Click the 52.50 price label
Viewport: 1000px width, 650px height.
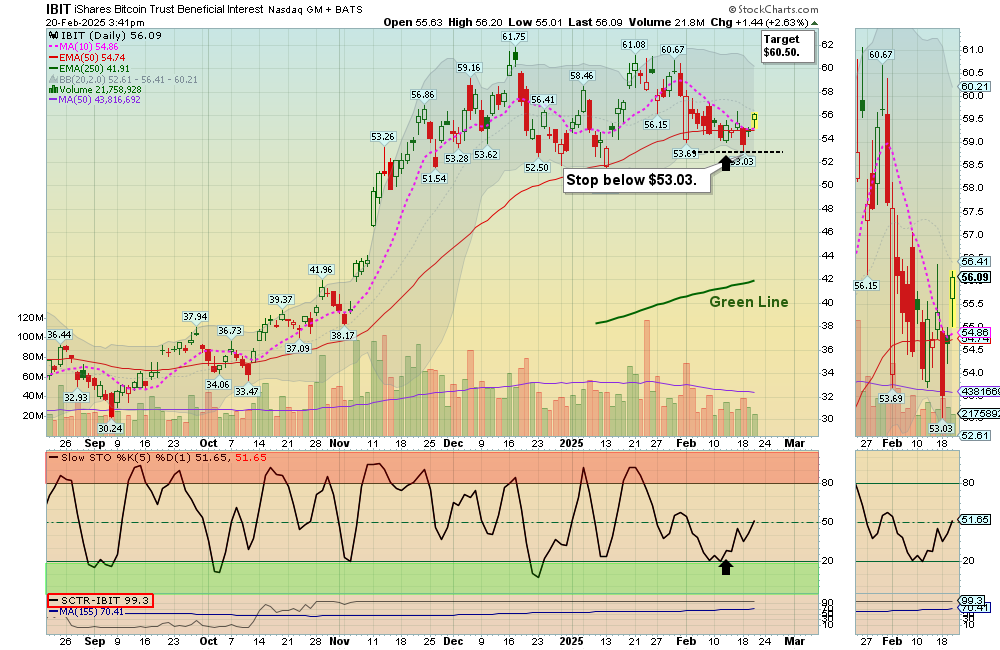(x=537, y=167)
